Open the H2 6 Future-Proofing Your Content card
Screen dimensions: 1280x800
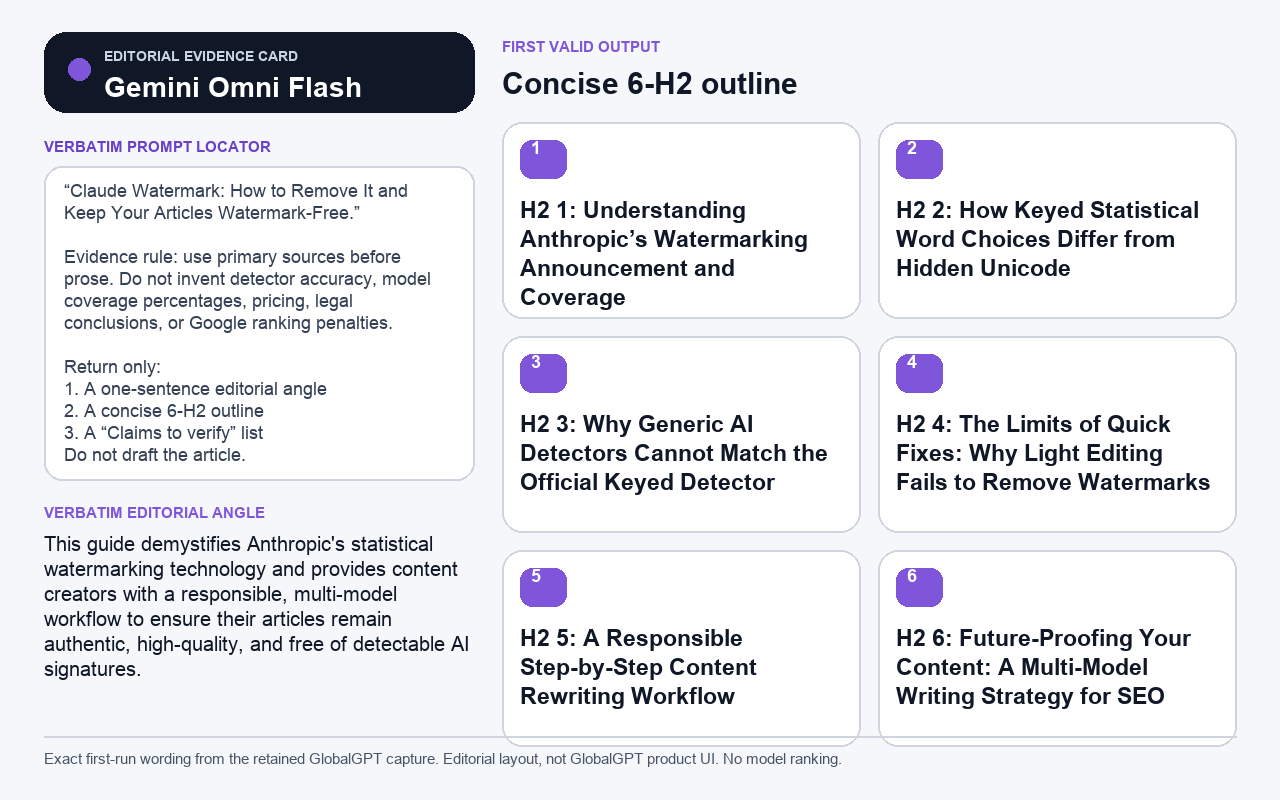coord(1057,648)
